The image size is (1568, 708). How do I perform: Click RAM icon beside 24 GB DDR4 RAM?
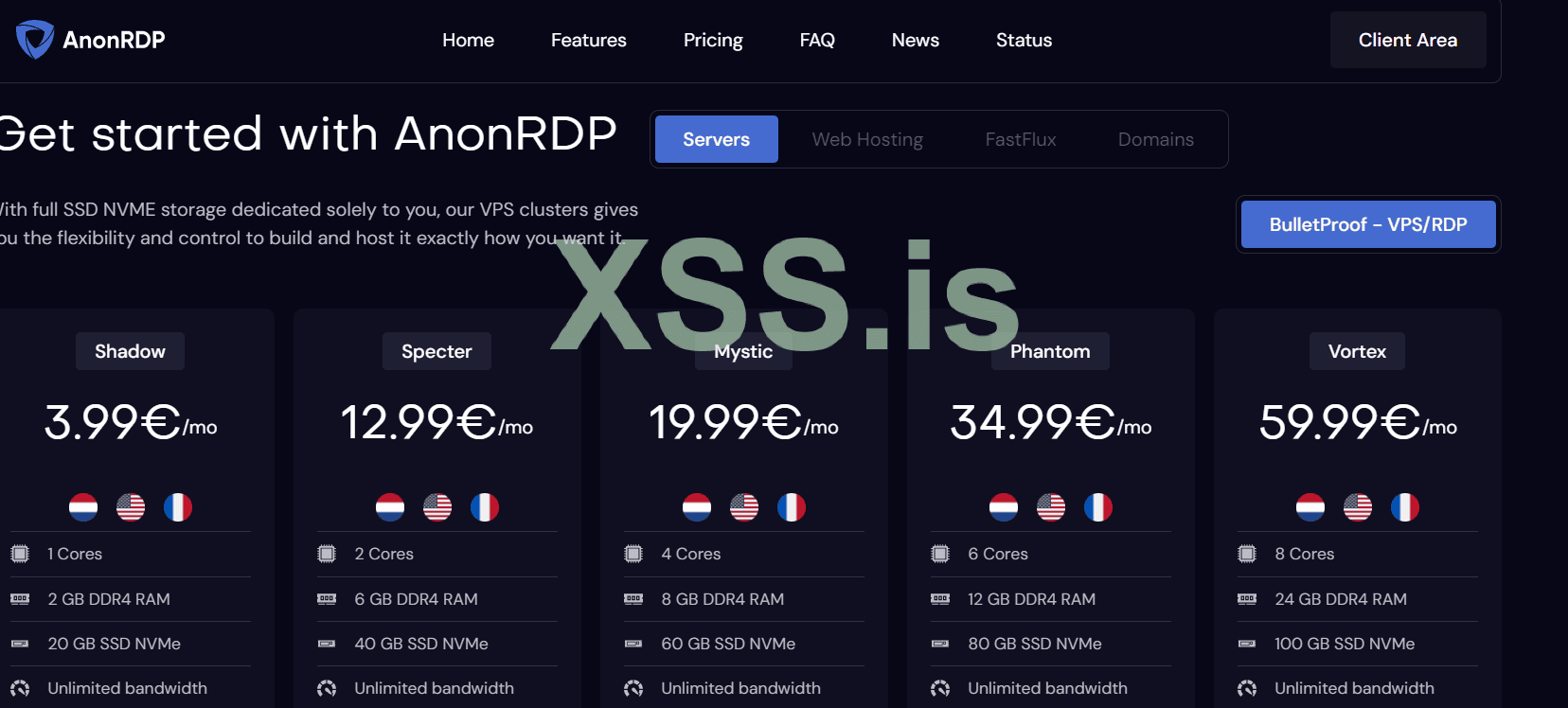tap(1247, 599)
